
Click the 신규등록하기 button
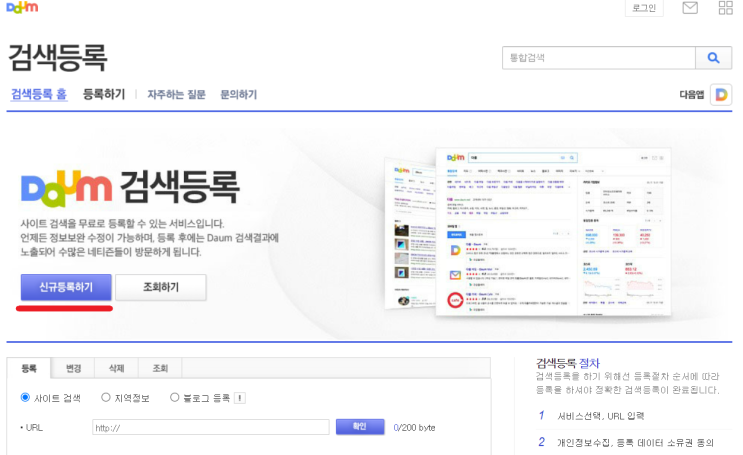[x=66, y=287]
